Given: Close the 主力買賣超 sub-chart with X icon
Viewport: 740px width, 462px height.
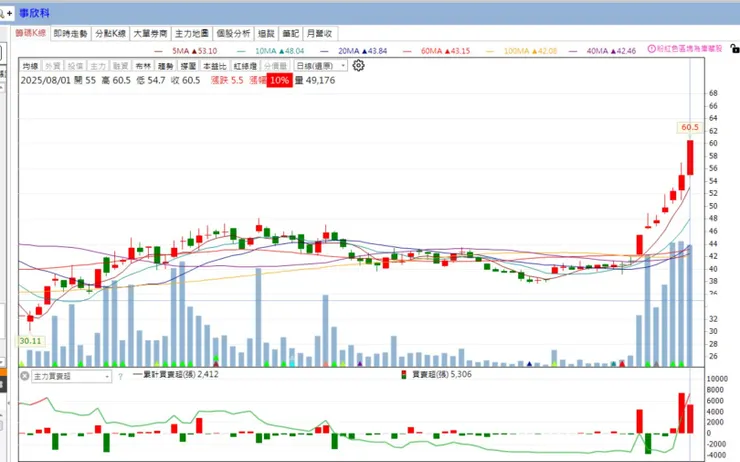Looking at the screenshot, I should pyautogui.click(x=25, y=376).
